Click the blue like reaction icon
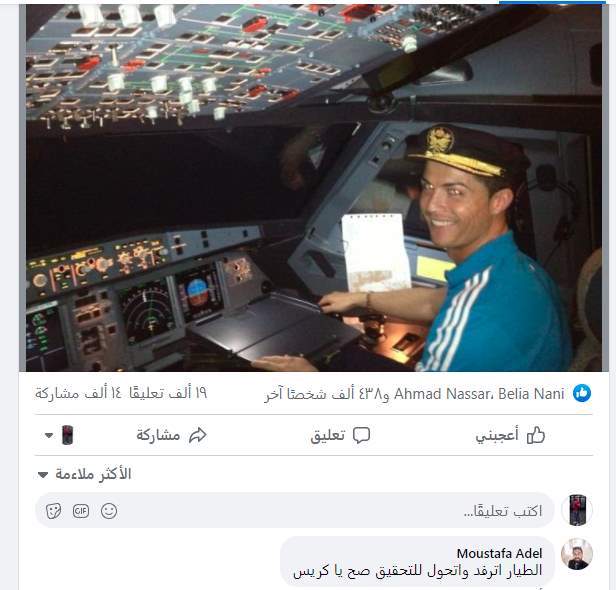 [x=582, y=393]
